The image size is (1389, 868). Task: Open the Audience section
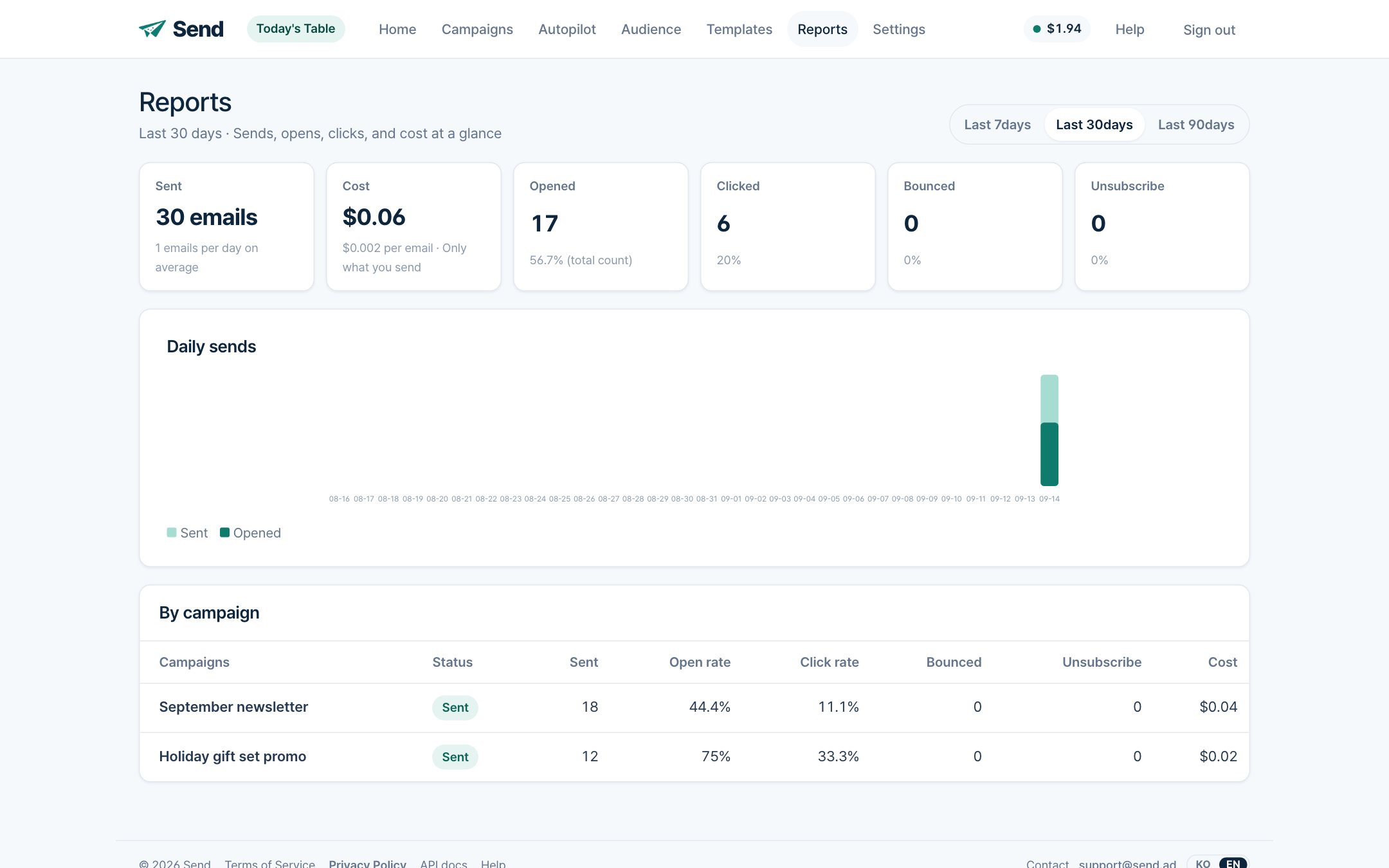coord(651,29)
